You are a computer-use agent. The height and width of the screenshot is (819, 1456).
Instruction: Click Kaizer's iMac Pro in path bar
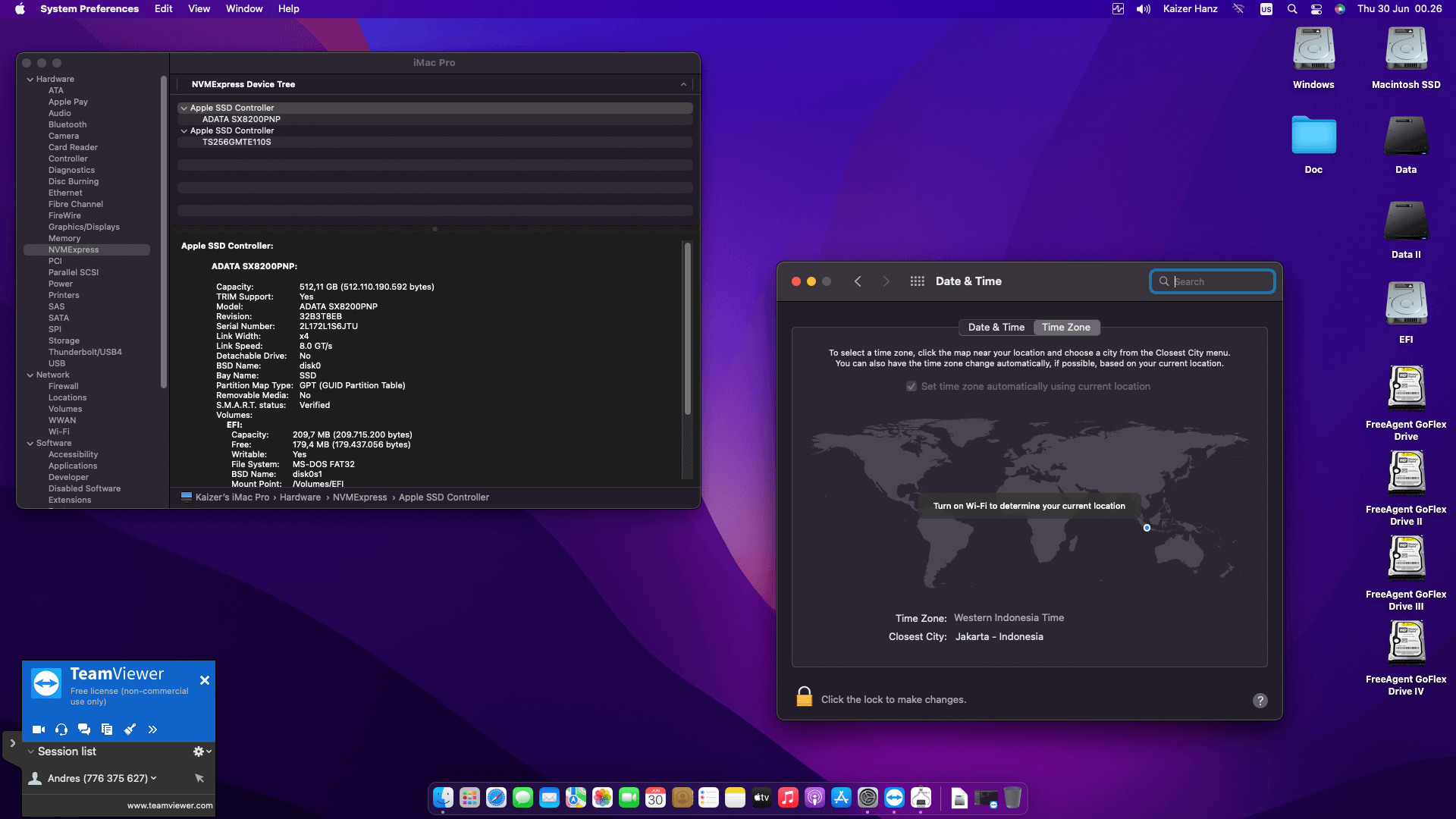tap(232, 497)
